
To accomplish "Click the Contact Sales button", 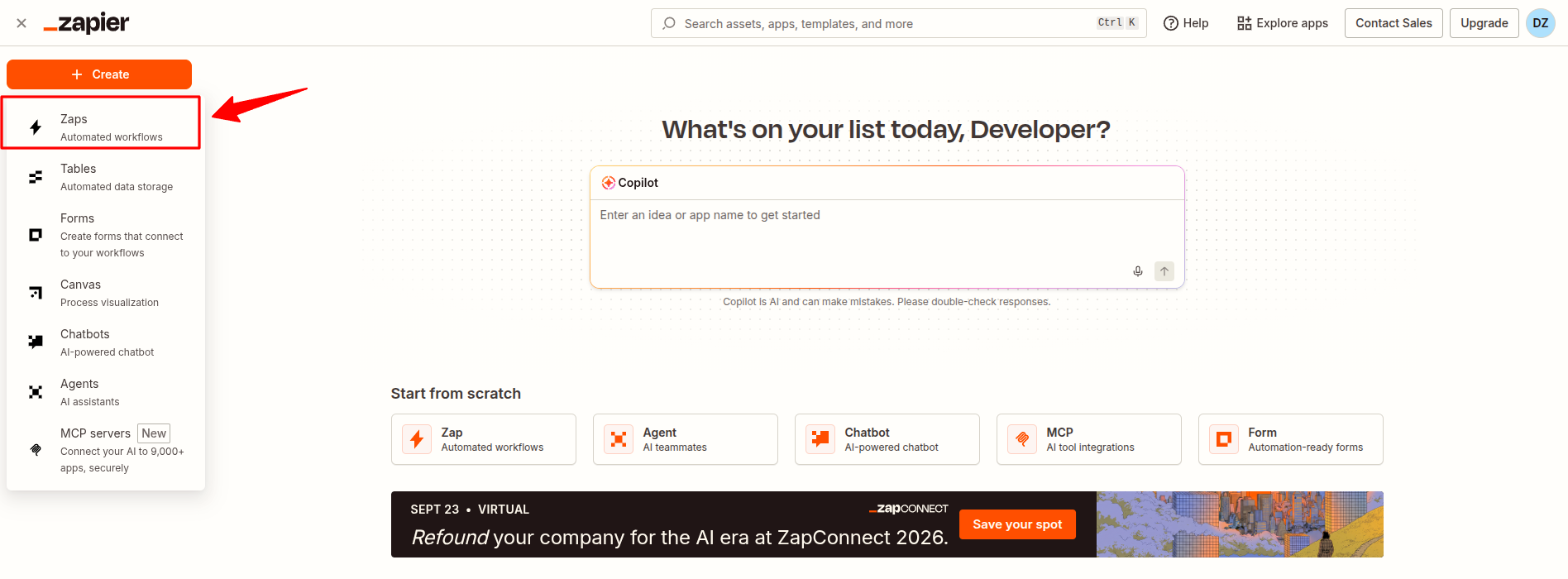I will (1394, 23).
